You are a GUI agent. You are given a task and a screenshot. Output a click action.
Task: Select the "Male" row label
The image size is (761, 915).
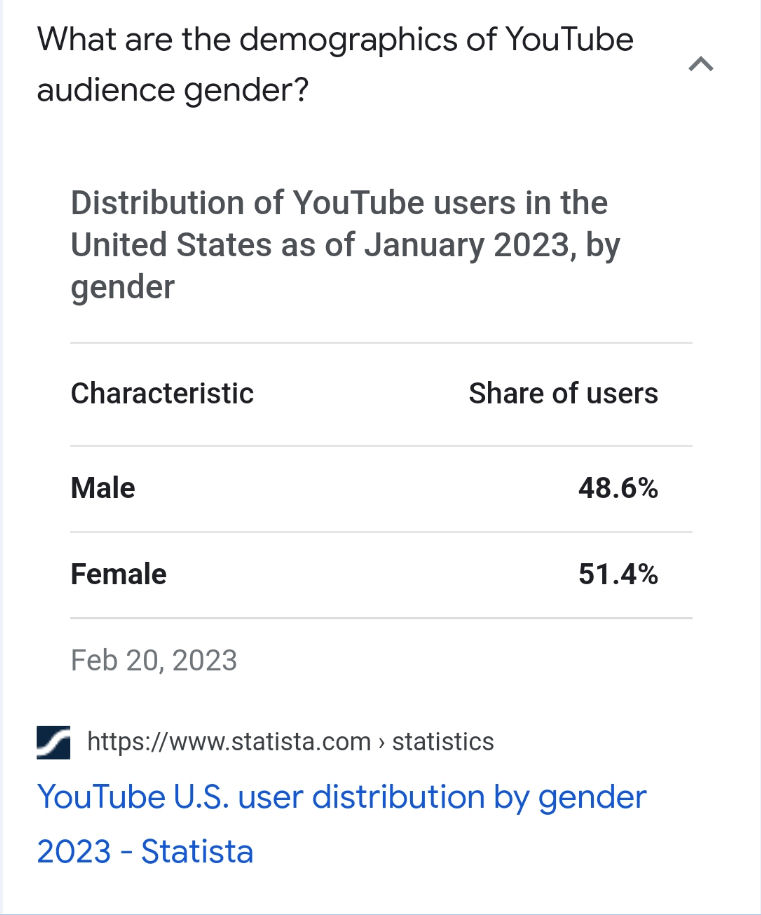pos(103,488)
